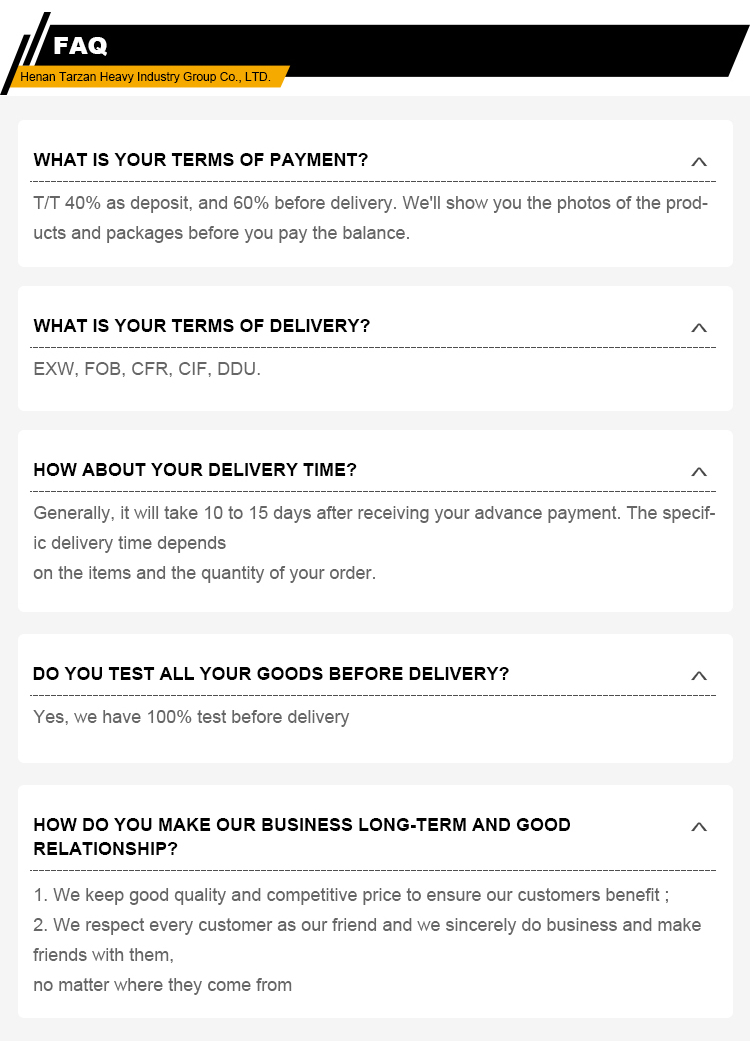Click the 'respect every customer' answer line
The height and width of the screenshot is (1041, 750).
click(367, 940)
